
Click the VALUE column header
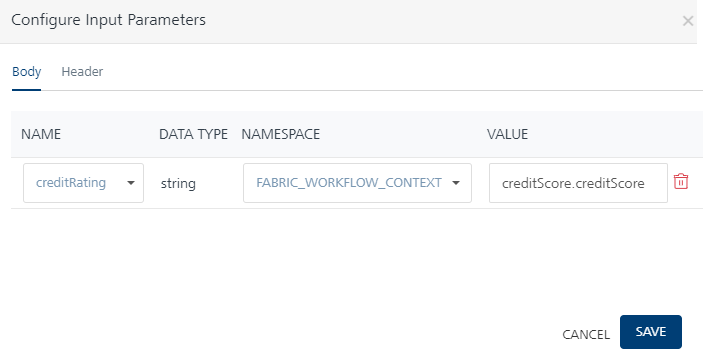click(508, 134)
